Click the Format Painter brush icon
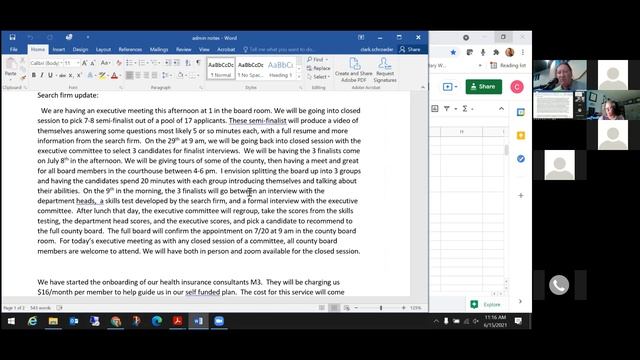The width and height of the screenshot is (640, 360). (23, 76)
